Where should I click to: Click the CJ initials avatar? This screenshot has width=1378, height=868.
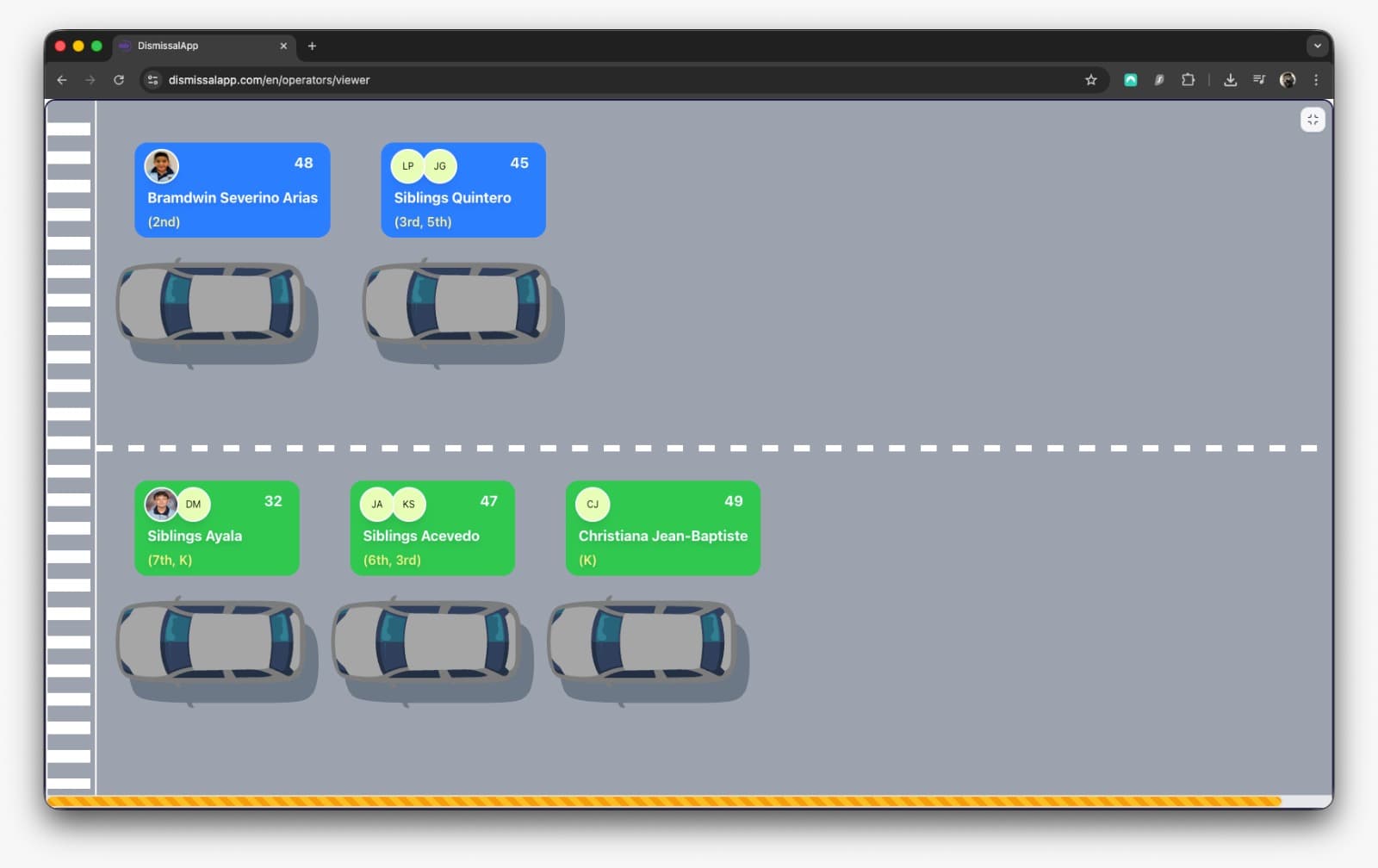tap(593, 504)
